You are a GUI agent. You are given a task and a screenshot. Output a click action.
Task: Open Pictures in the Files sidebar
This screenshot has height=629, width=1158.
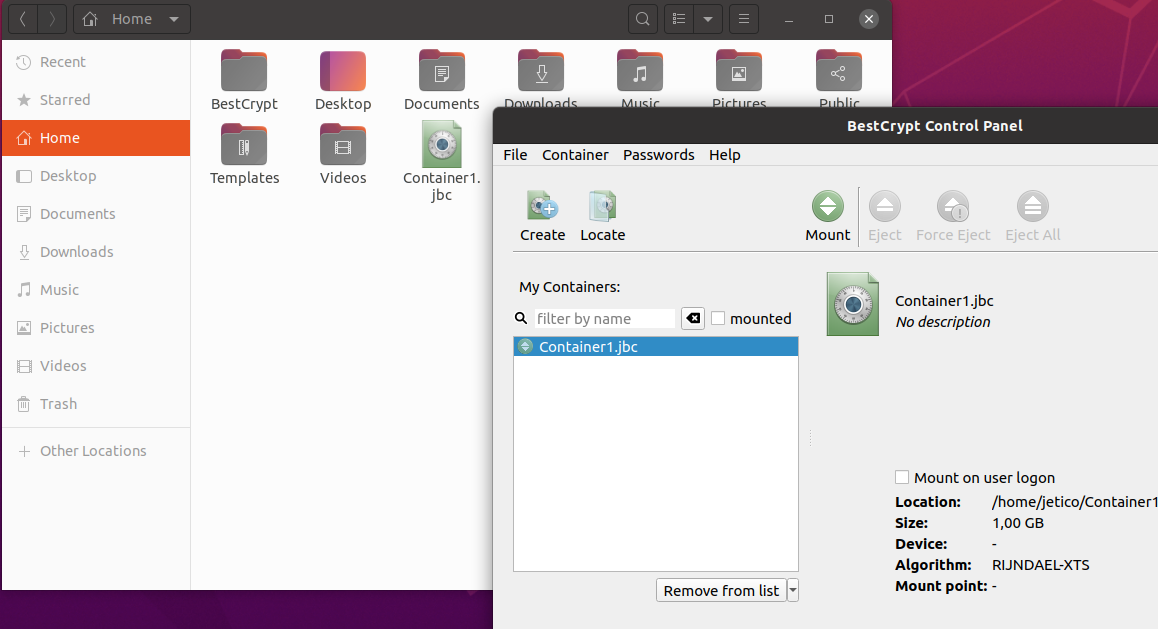[x=95, y=328]
